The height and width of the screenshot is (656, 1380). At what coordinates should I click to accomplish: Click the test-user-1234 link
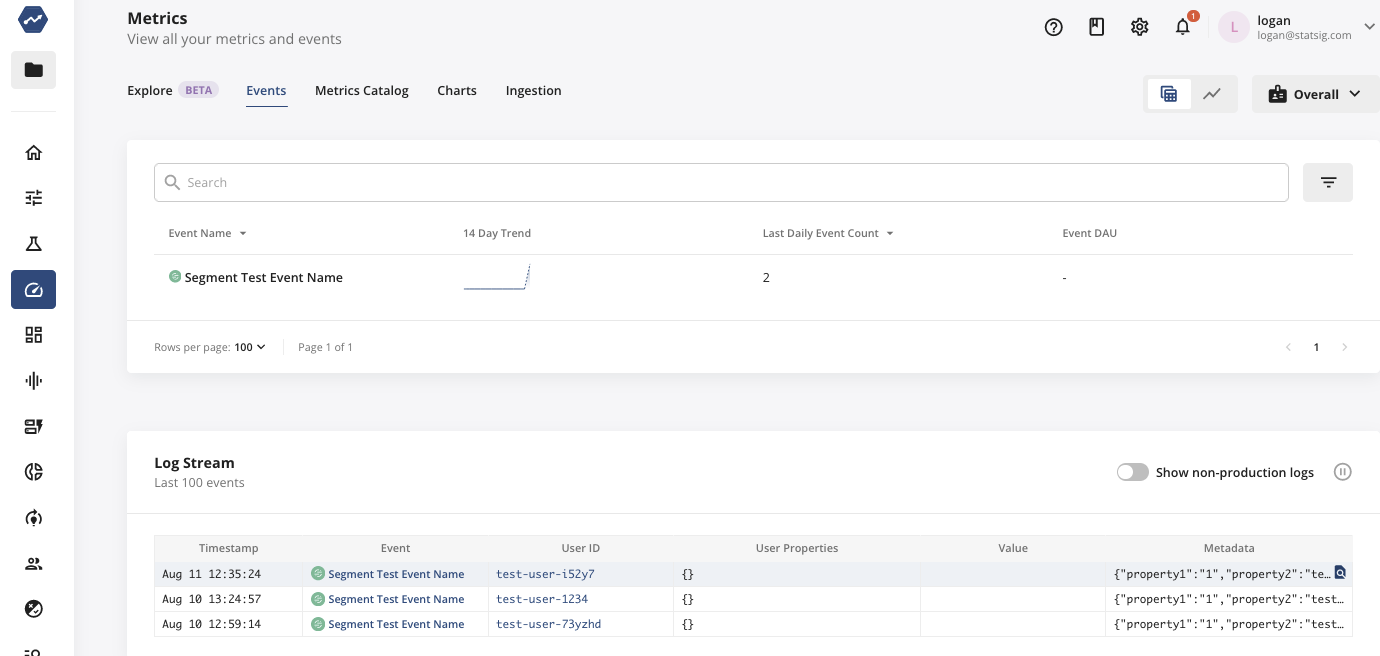[542, 598]
